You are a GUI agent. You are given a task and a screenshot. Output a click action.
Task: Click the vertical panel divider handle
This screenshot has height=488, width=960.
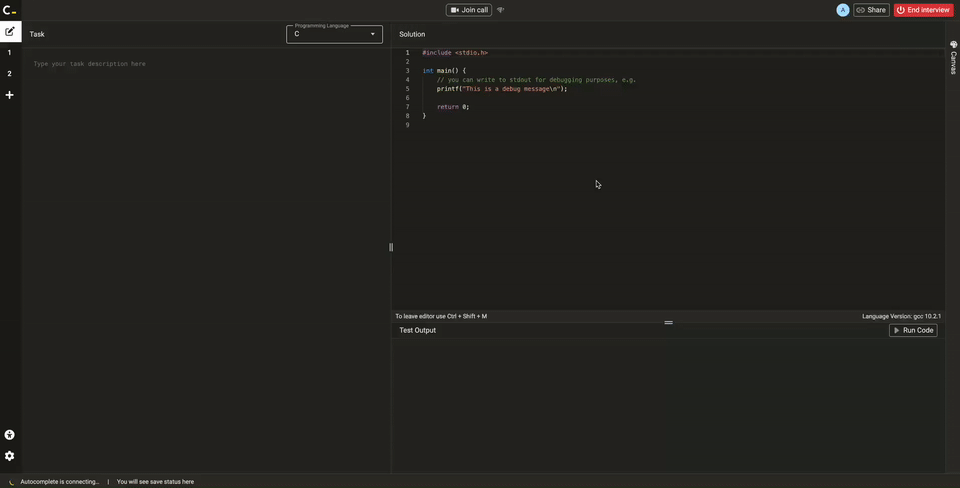pos(391,247)
